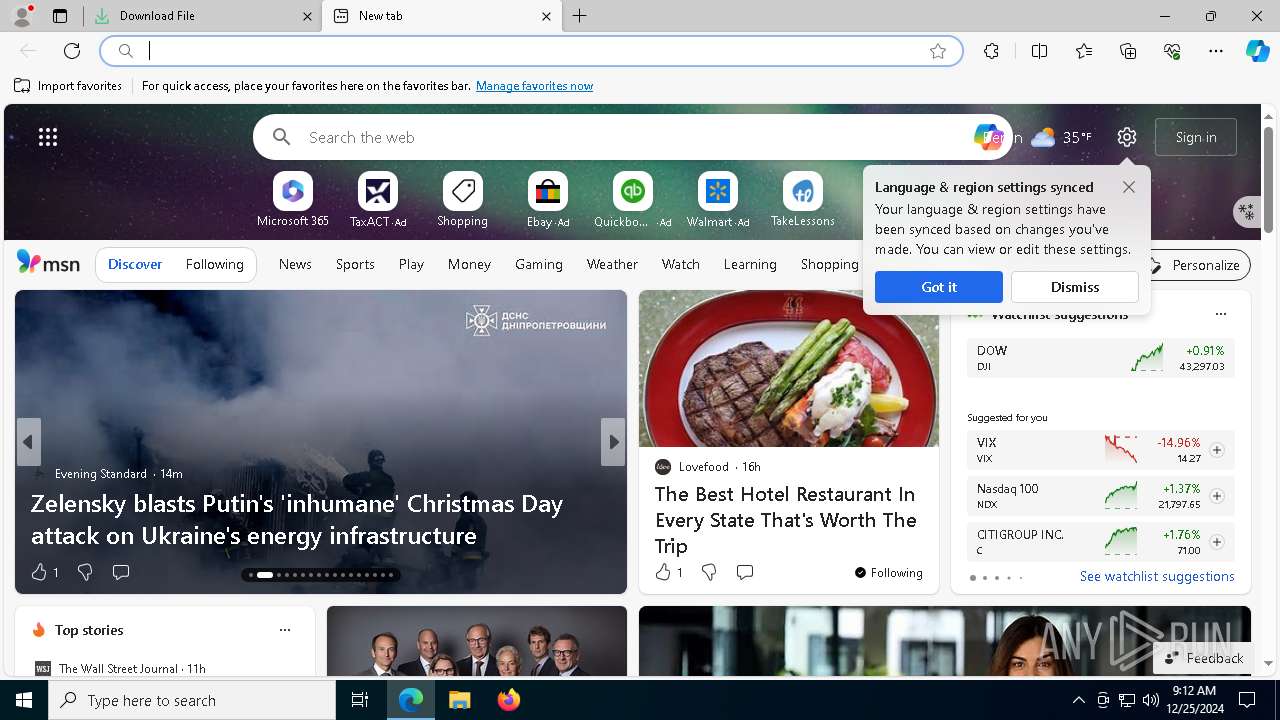This screenshot has width=1280, height=720.
Task: Open the Quickbooks ad shortcut
Action: 632,200
